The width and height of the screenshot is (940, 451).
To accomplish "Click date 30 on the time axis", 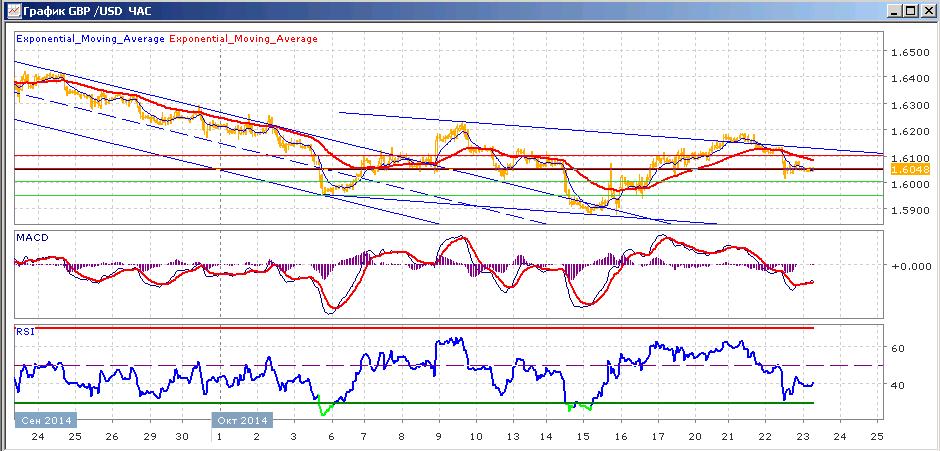I will coord(183,437).
